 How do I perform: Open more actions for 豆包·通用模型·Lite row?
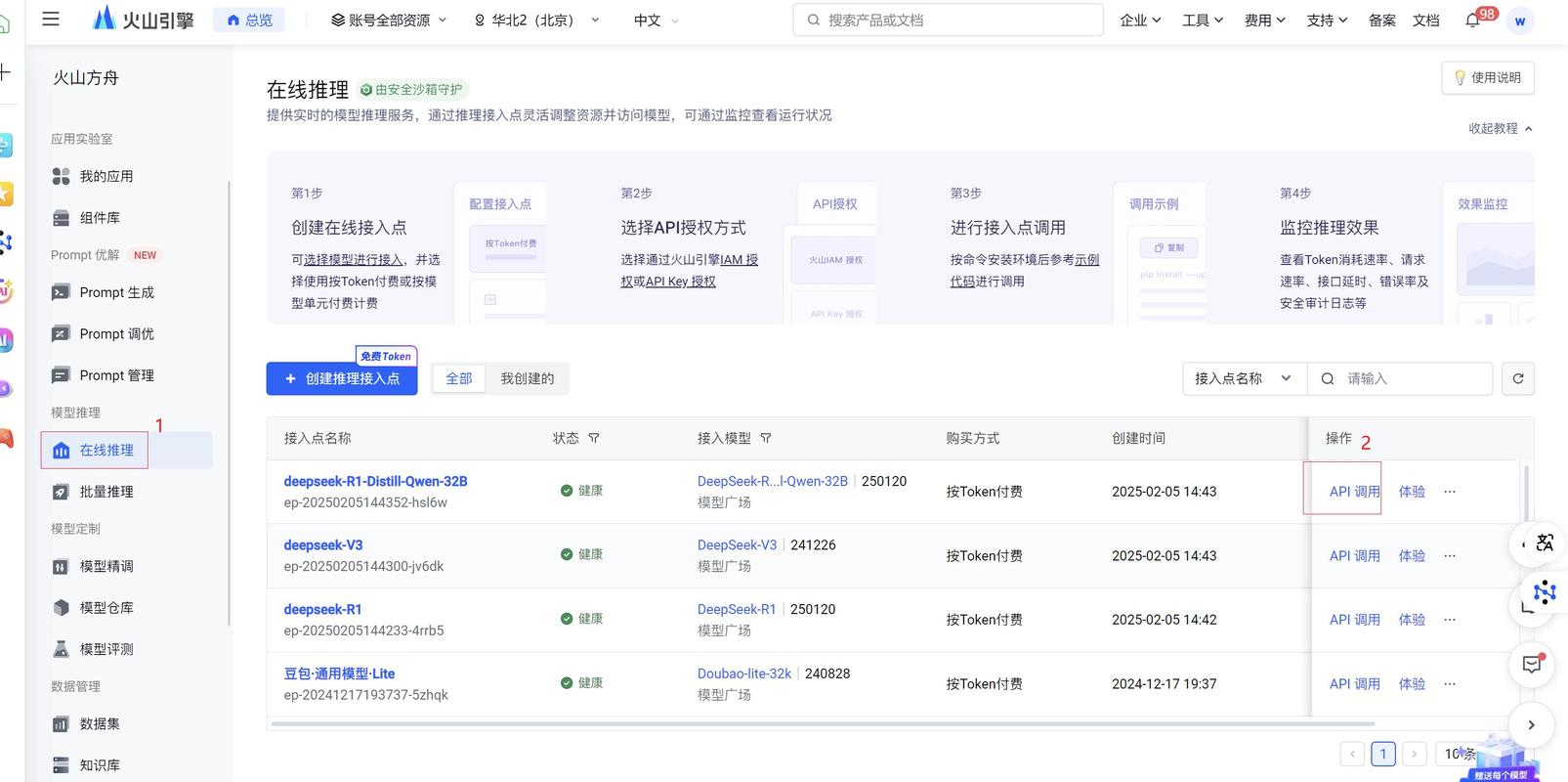point(1450,684)
